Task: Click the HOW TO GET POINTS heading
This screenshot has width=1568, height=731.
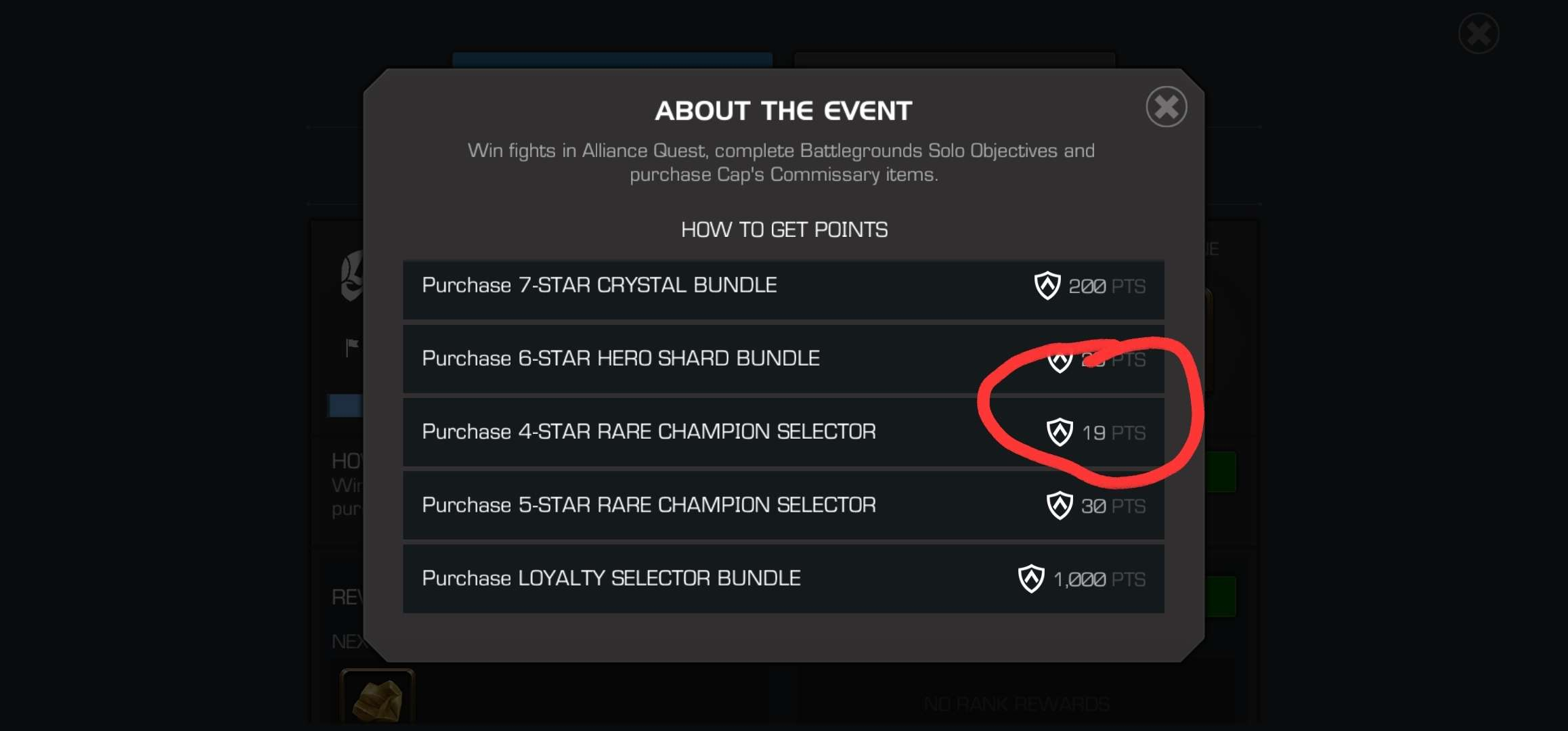Action: tap(784, 230)
